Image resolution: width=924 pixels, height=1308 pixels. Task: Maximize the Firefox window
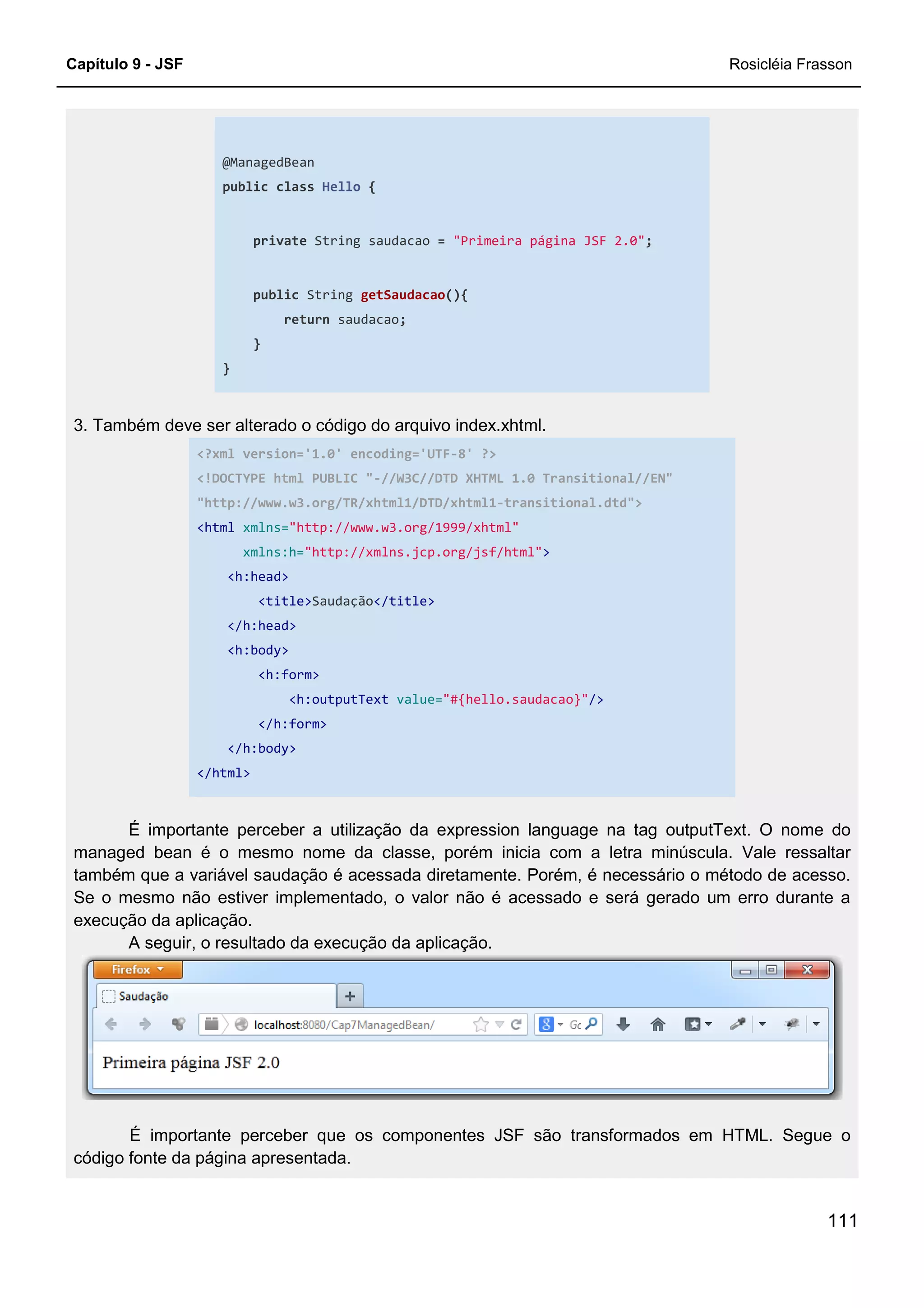coord(772,969)
